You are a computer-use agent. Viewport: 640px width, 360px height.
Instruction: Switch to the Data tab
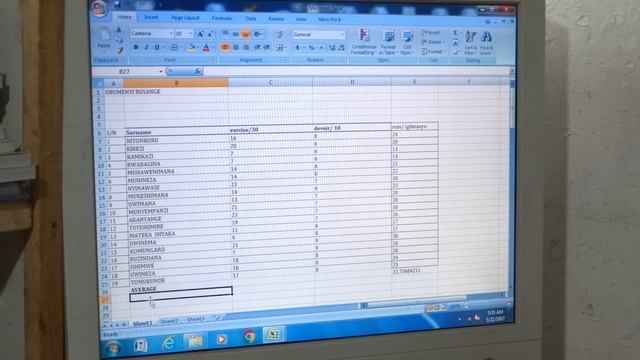(x=251, y=19)
